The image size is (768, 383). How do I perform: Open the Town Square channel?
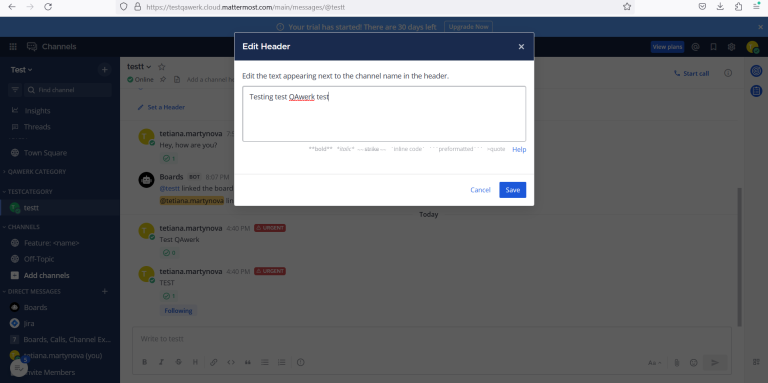[45, 153]
